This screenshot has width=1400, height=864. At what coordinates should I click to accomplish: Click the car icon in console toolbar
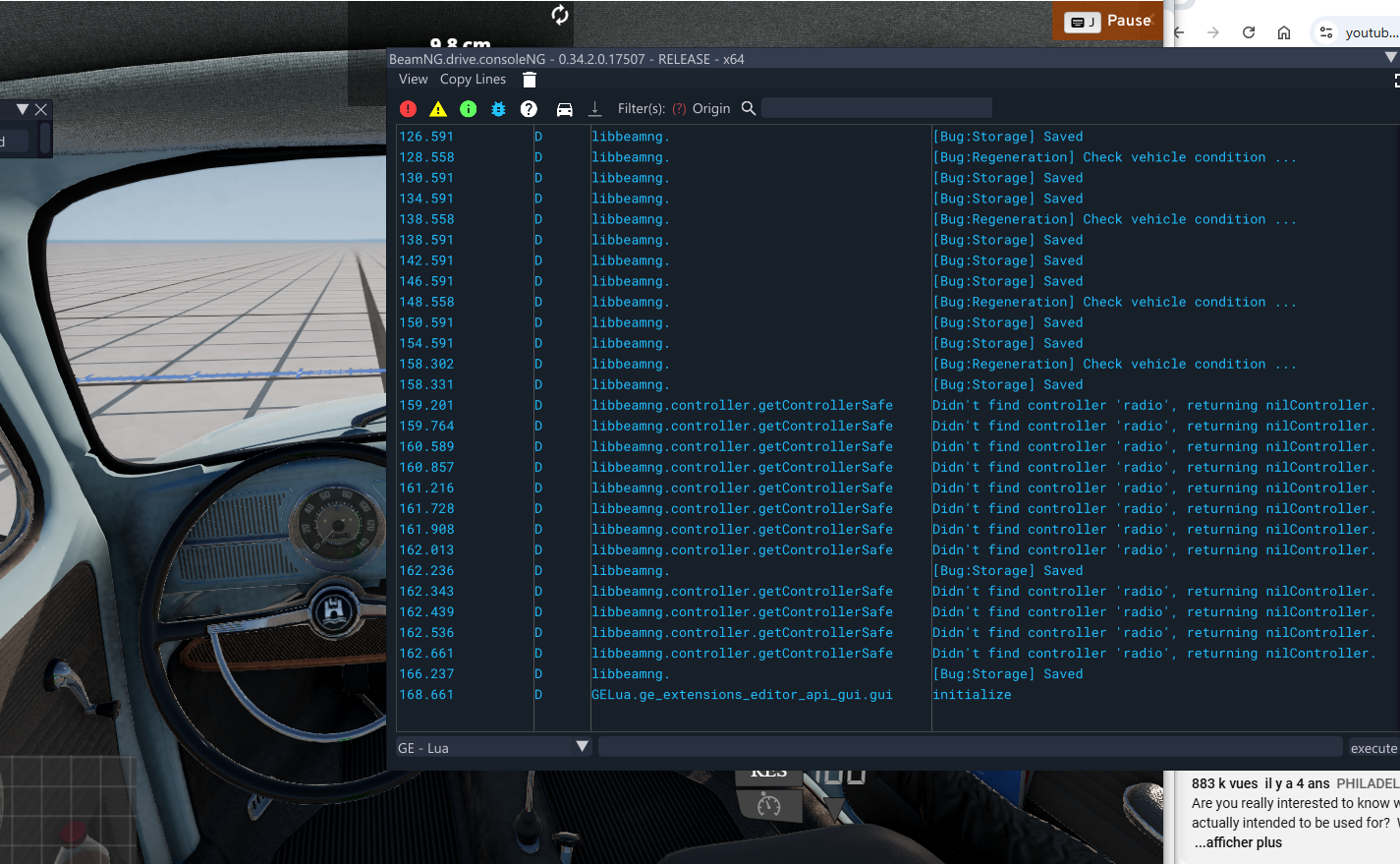click(x=565, y=109)
